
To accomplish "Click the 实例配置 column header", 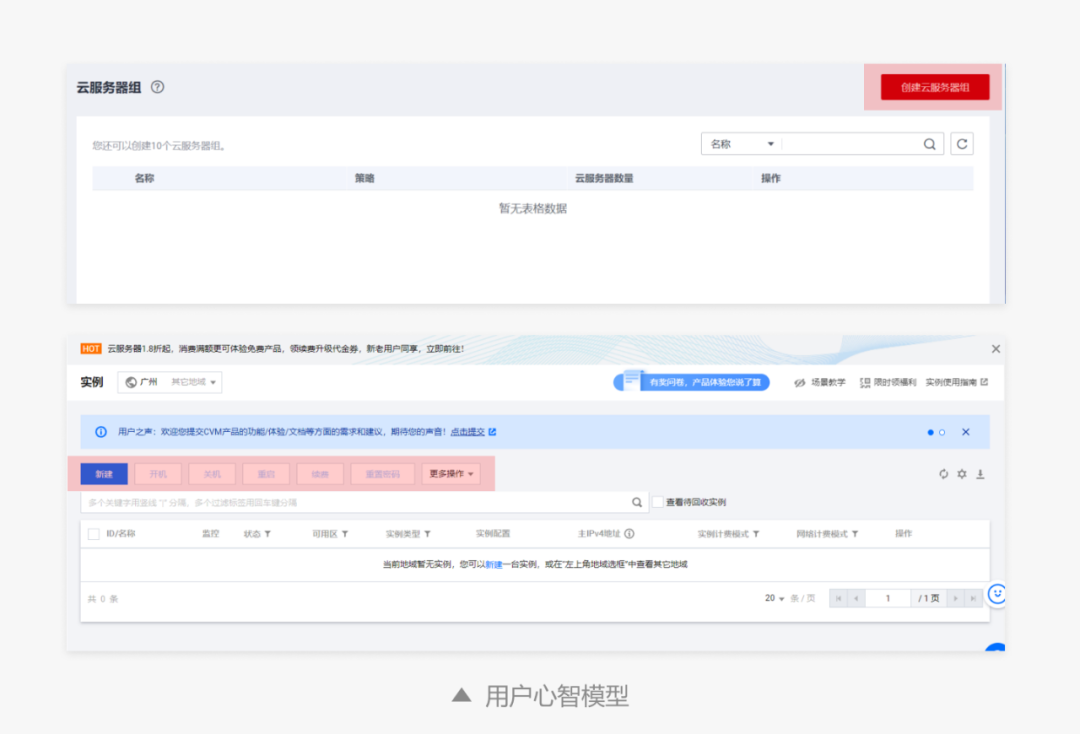I will [x=492, y=534].
